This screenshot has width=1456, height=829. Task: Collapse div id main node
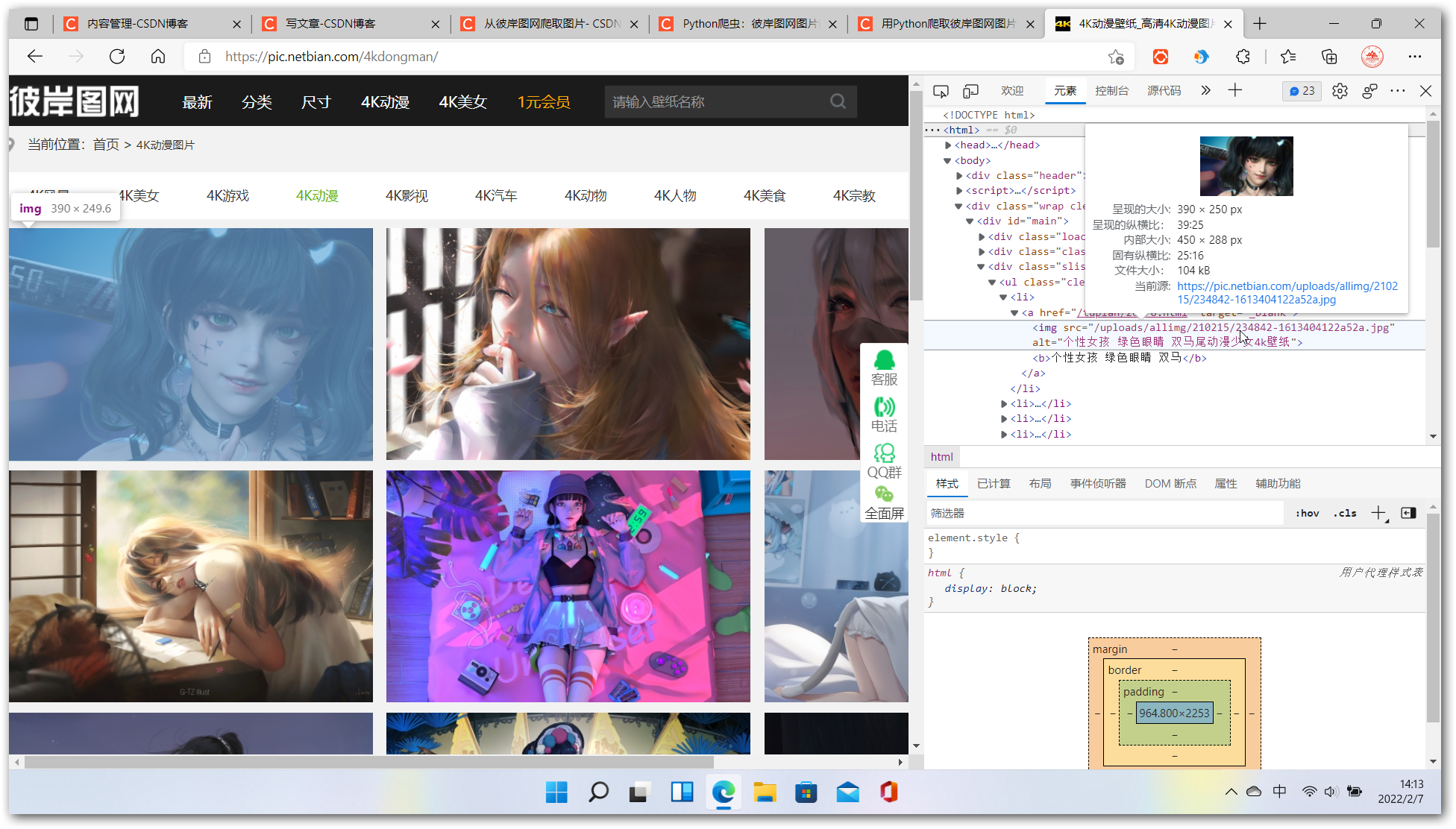click(x=970, y=221)
